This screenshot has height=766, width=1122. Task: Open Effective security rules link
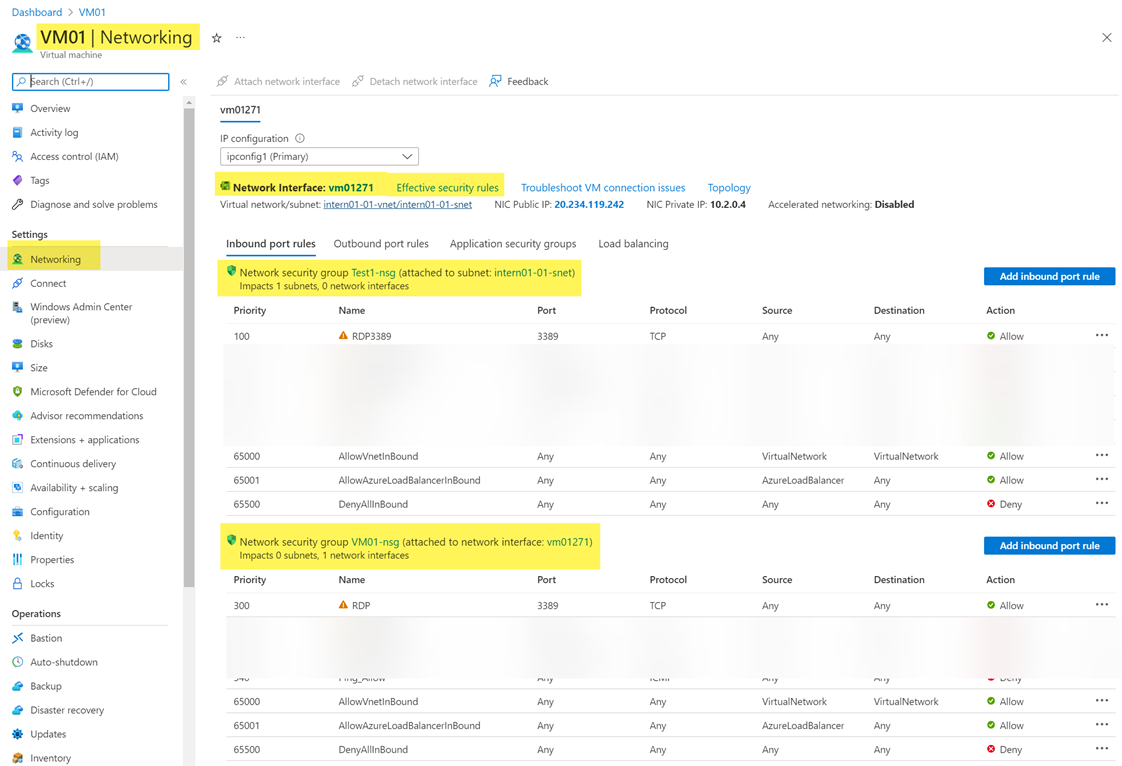447,188
